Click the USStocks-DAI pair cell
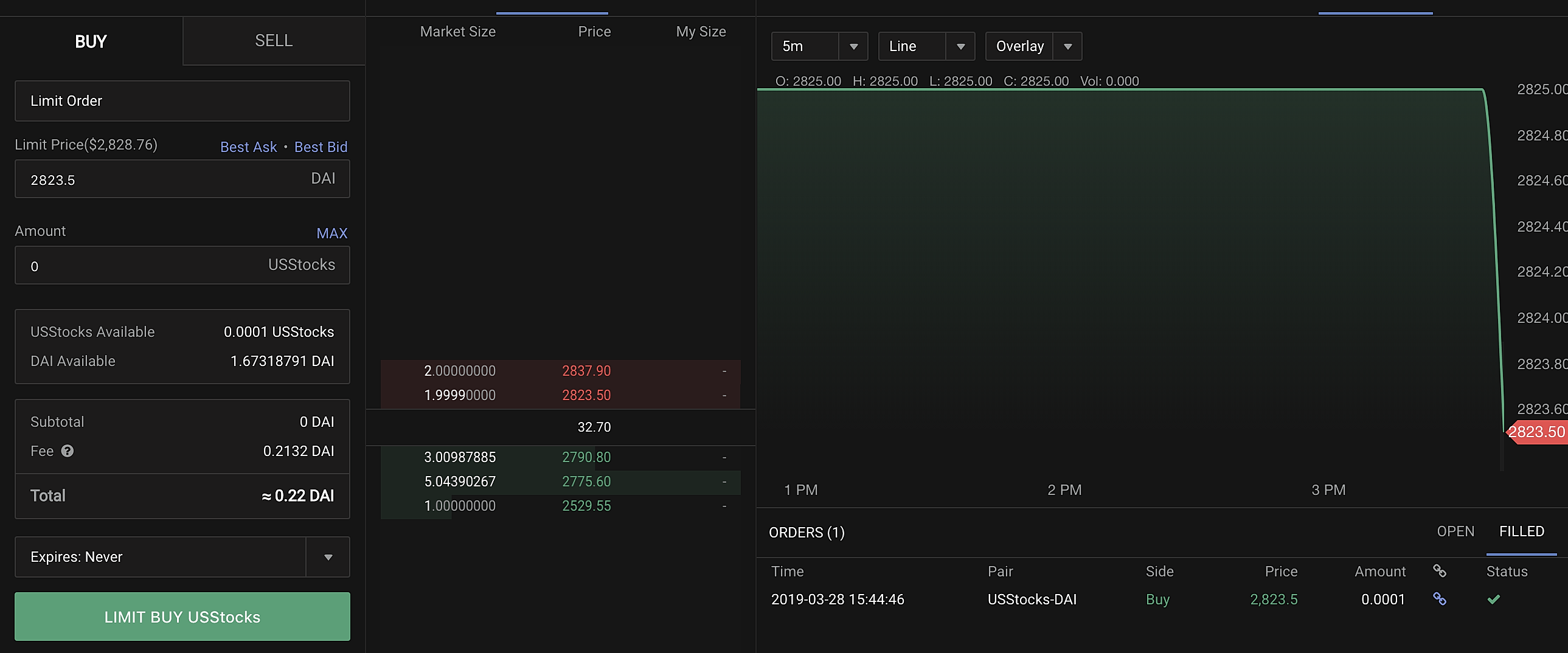 coord(1032,599)
